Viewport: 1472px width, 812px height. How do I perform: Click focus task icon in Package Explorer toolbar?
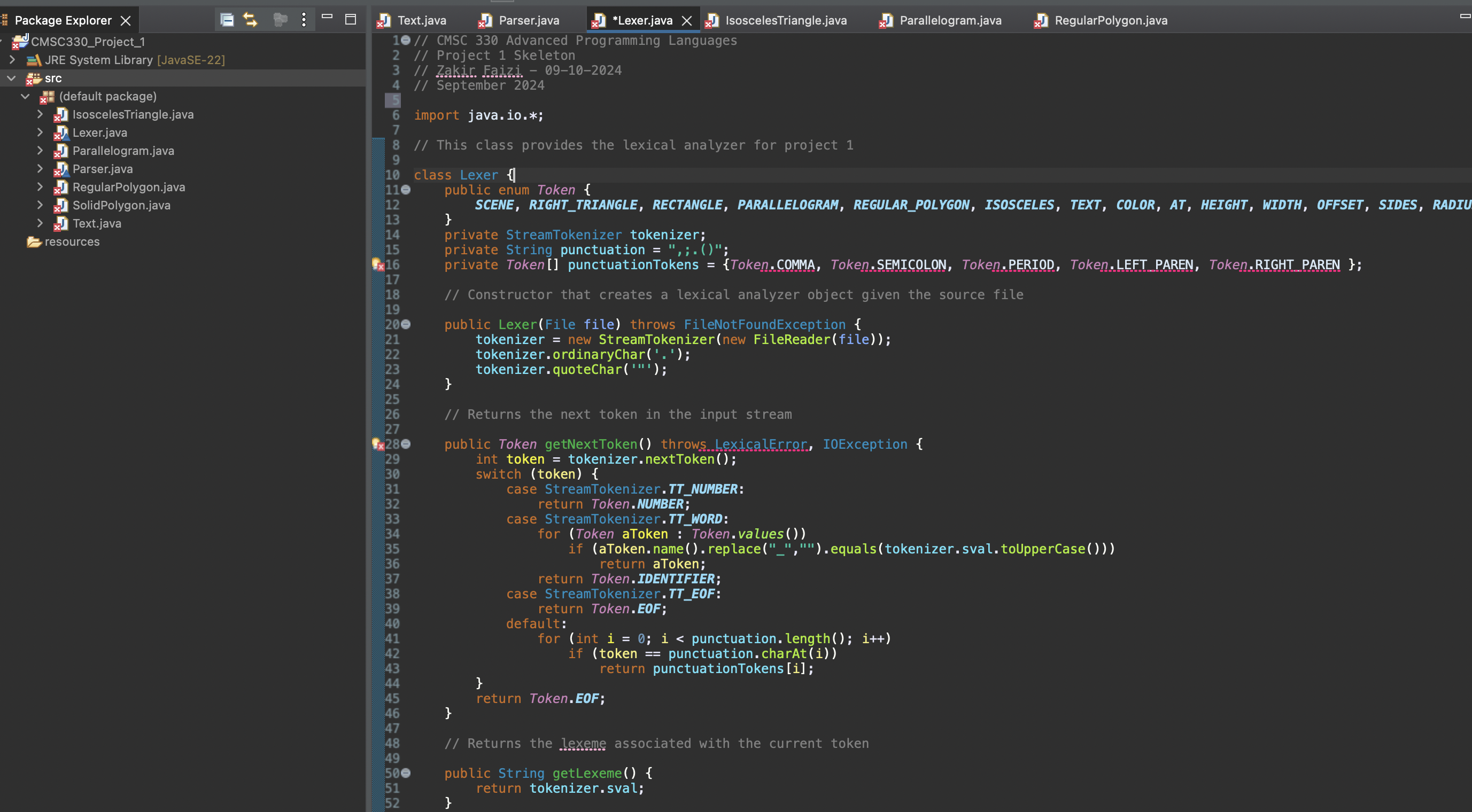pos(280,20)
